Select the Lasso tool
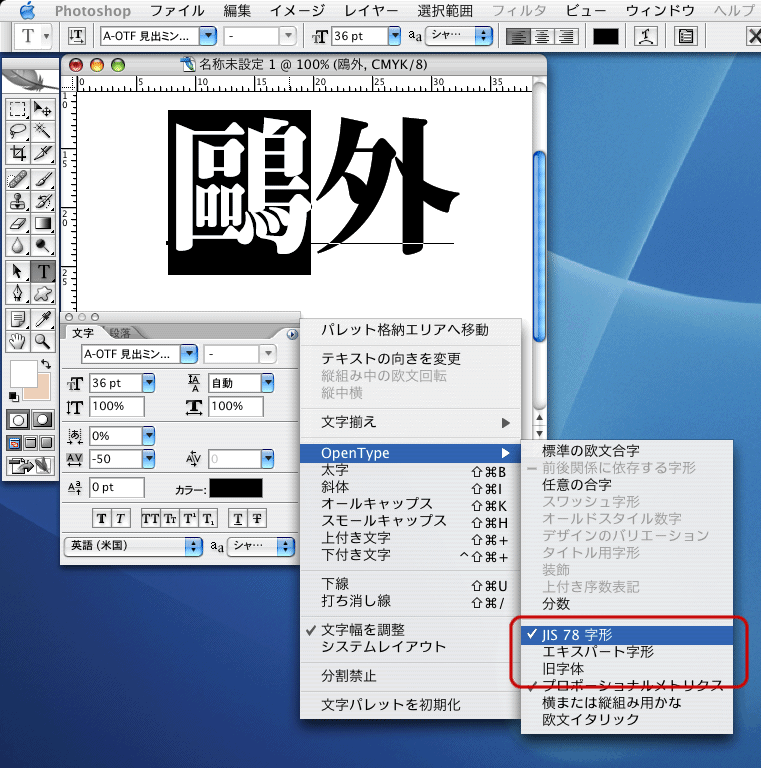 click(x=18, y=131)
